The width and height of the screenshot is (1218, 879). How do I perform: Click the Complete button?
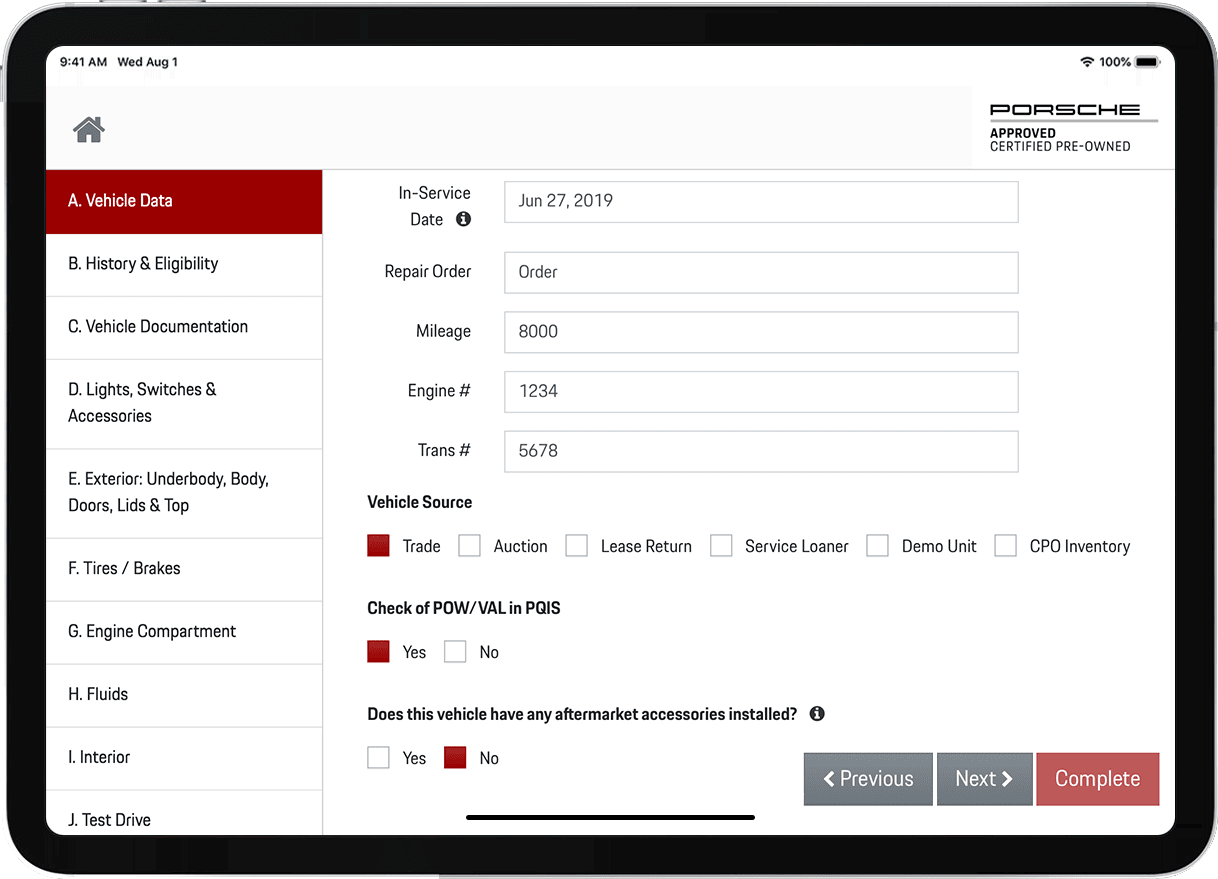point(1098,779)
